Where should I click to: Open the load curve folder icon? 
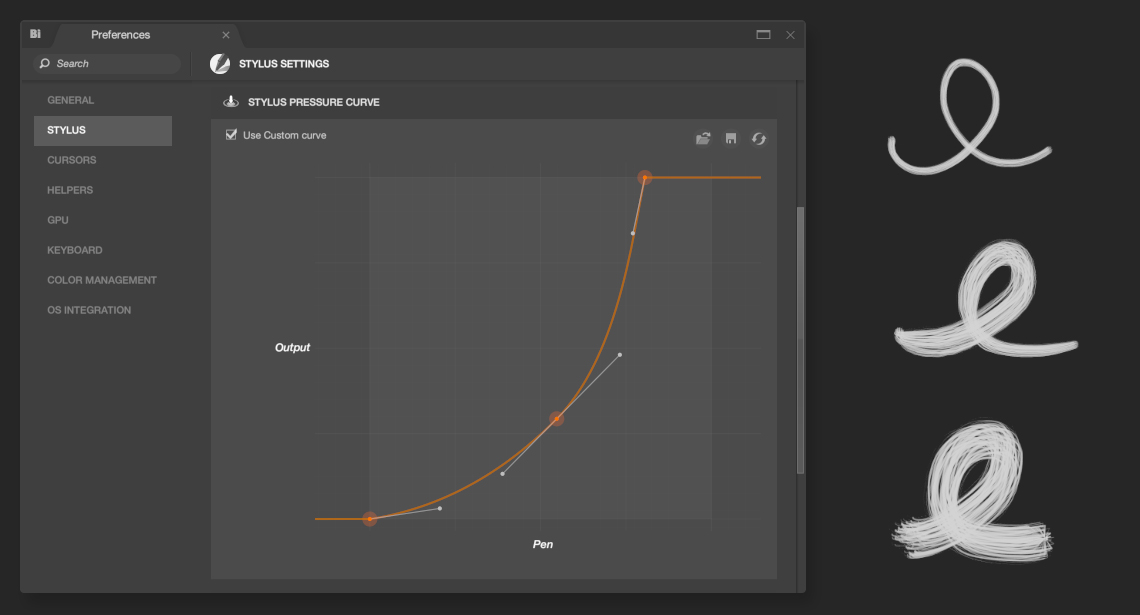703,138
